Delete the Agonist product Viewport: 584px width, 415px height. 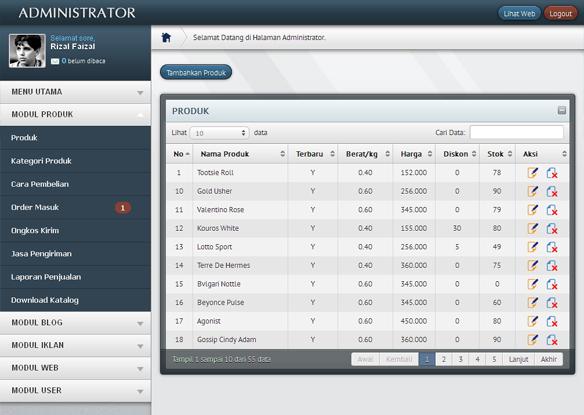point(552,321)
